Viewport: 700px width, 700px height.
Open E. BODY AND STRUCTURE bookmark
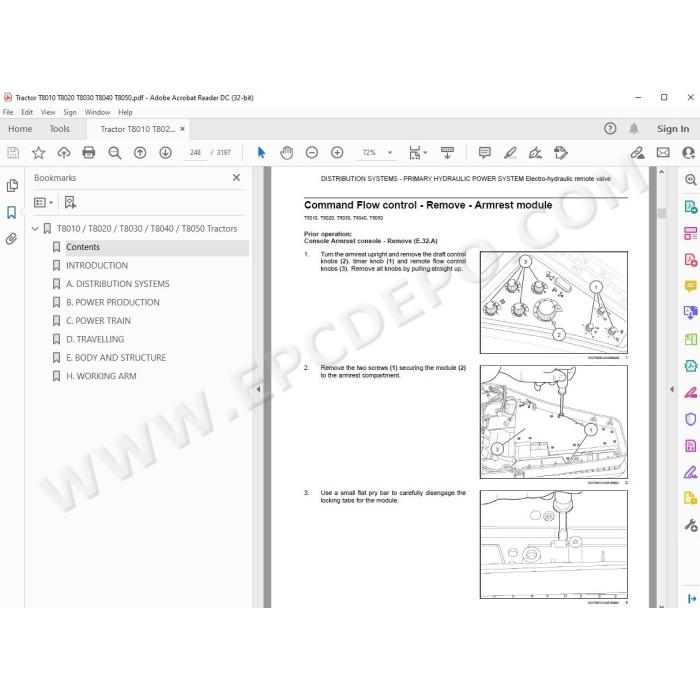116,358
